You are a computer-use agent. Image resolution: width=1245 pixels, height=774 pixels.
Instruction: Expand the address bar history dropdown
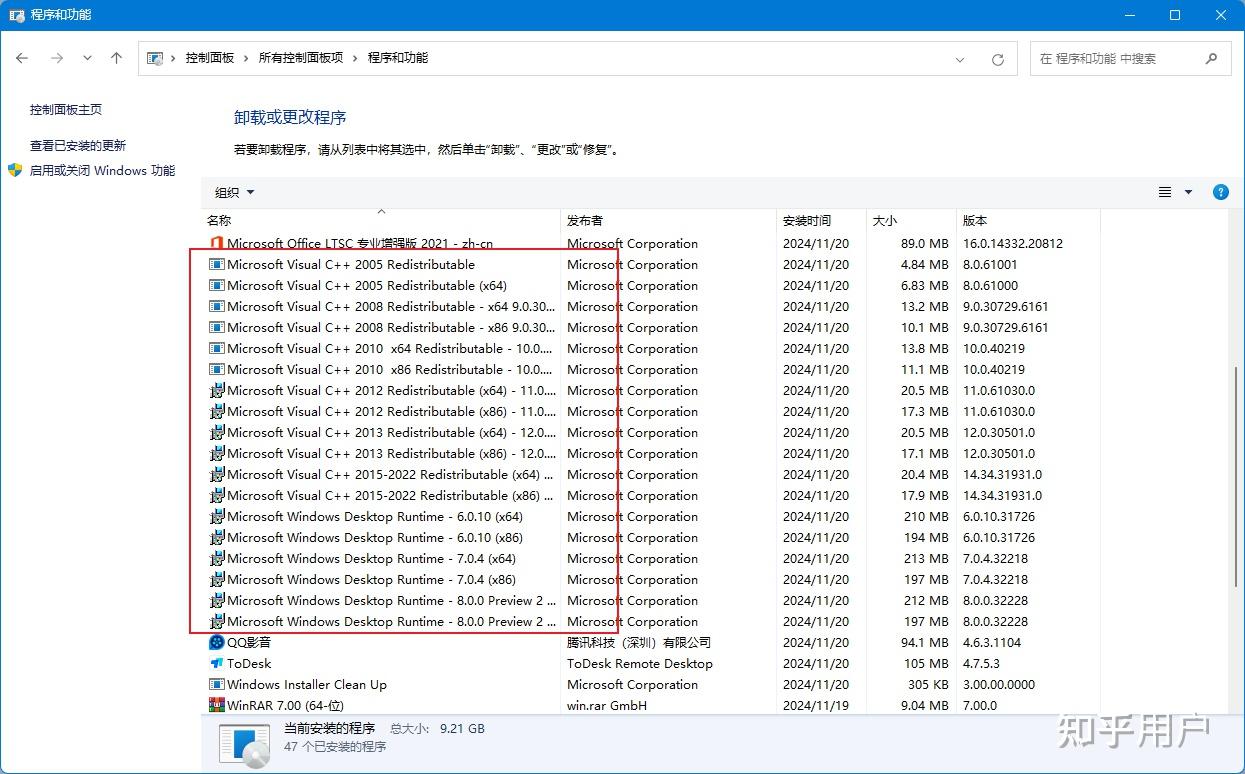pyautogui.click(x=960, y=58)
